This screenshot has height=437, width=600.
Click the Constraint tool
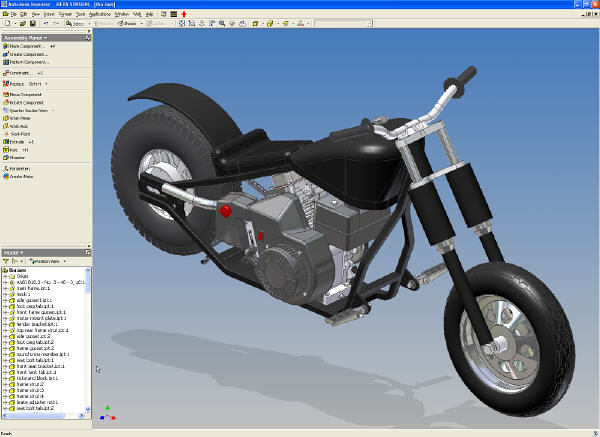click(20, 73)
